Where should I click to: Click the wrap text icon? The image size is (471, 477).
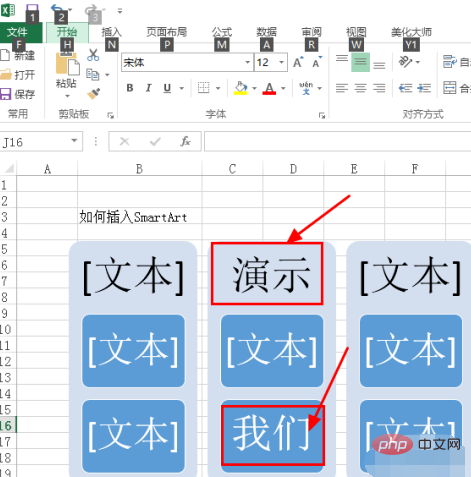[450, 62]
